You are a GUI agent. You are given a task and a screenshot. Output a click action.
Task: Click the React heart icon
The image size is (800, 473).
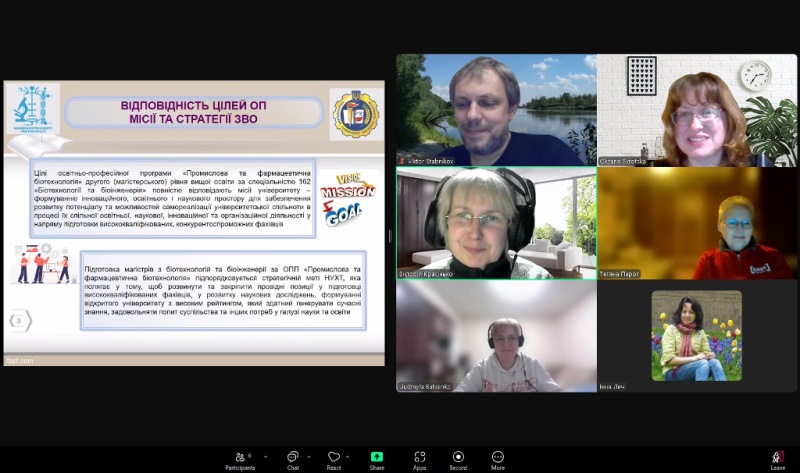(x=334, y=458)
